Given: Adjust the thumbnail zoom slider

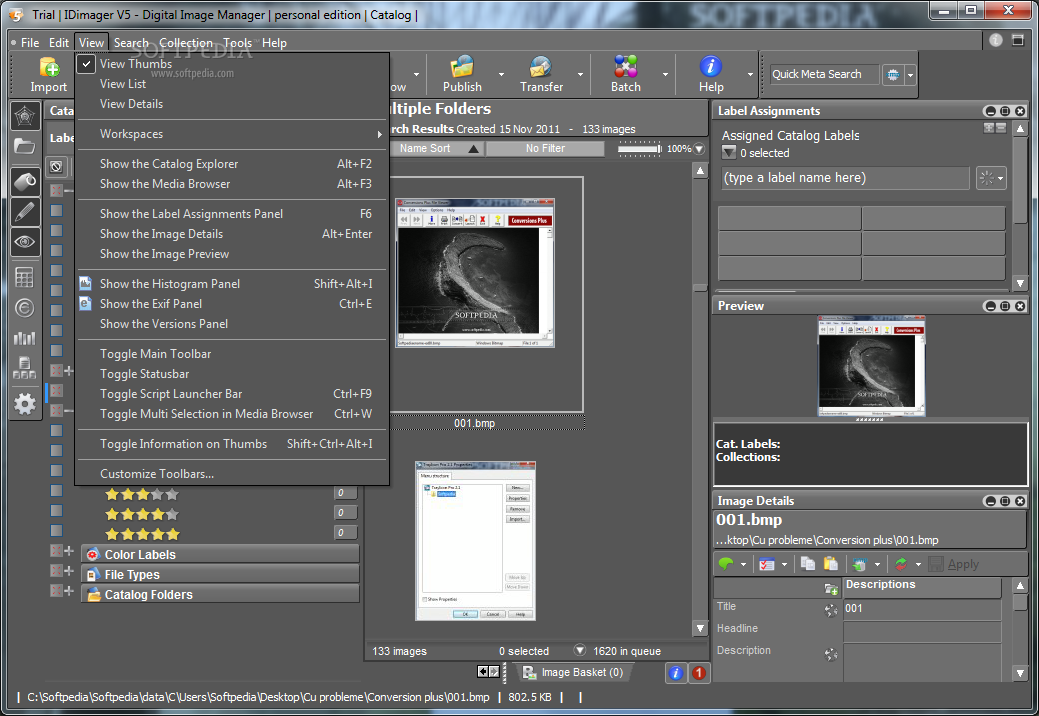Looking at the screenshot, I should coord(639,149).
